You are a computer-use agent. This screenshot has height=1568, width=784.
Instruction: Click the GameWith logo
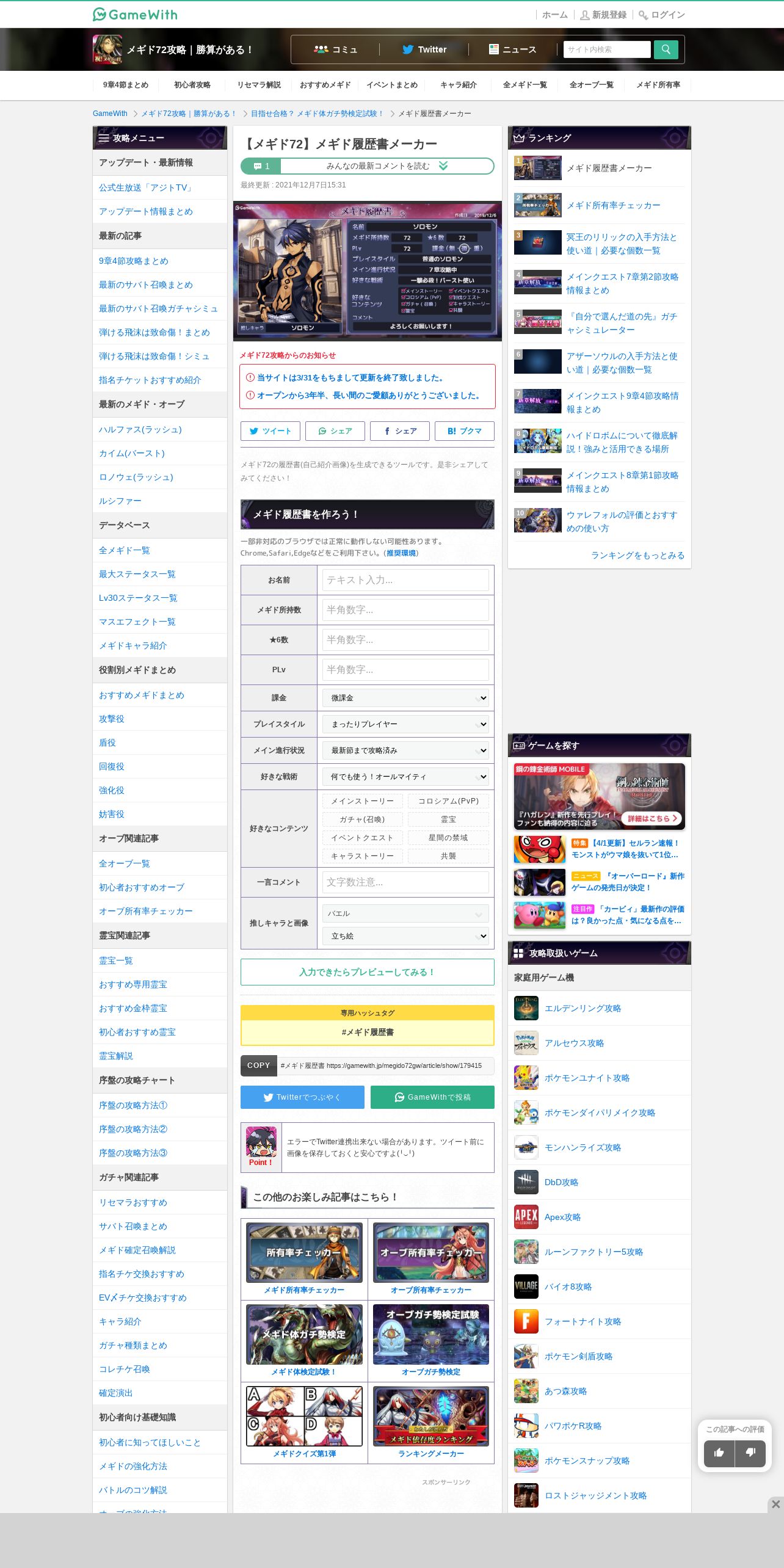(x=135, y=14)
